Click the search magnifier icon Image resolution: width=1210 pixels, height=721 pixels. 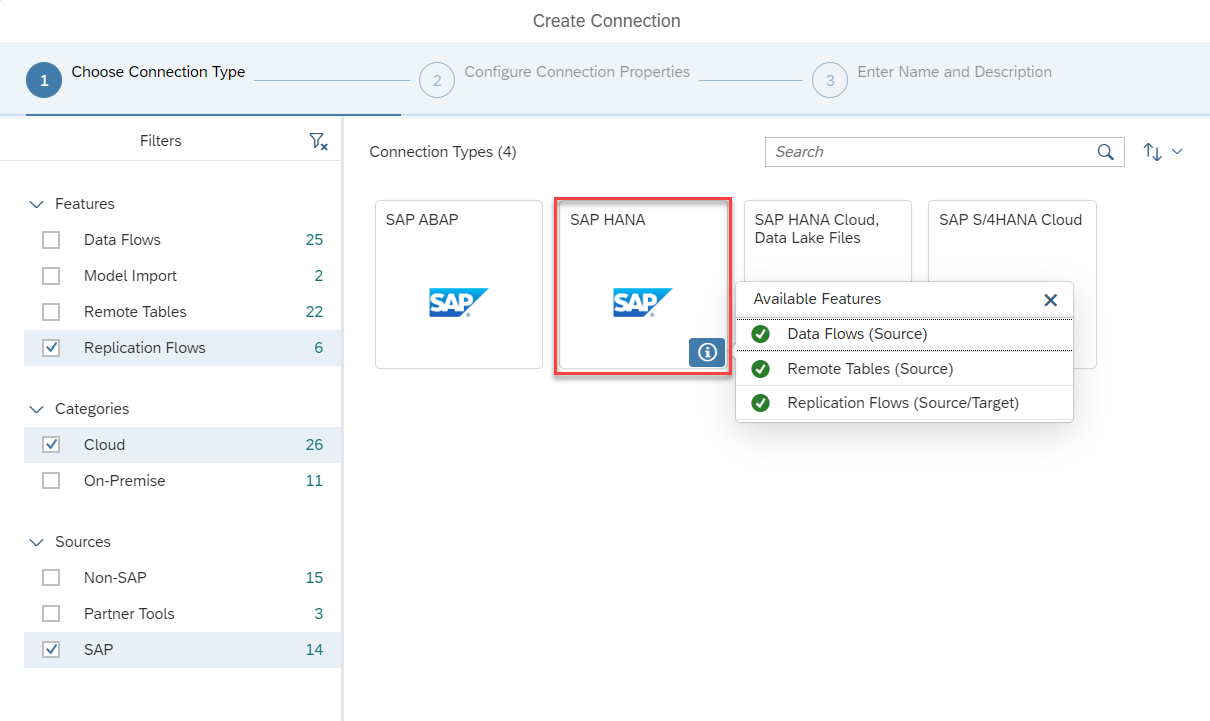pyautogui.click(x=1104, y=152)
